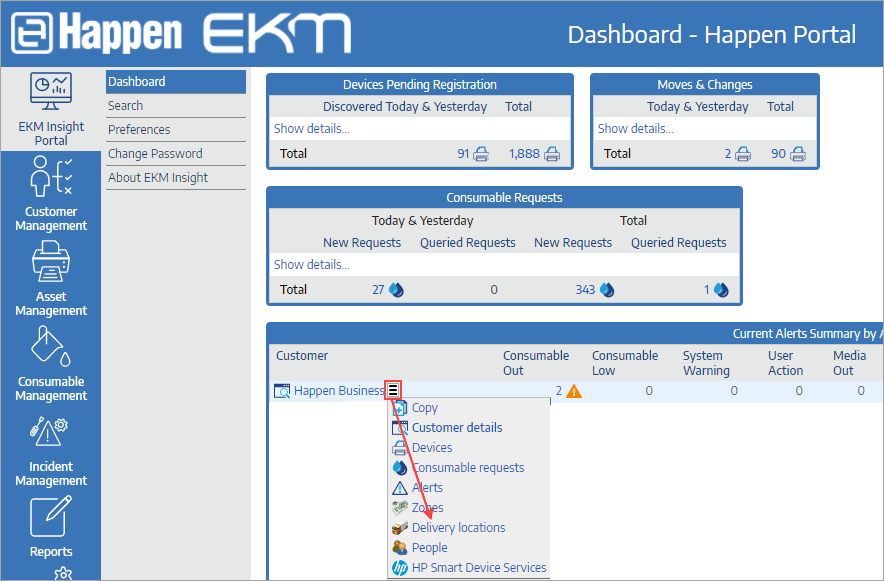Click the System Warning column header

[706, 363]
